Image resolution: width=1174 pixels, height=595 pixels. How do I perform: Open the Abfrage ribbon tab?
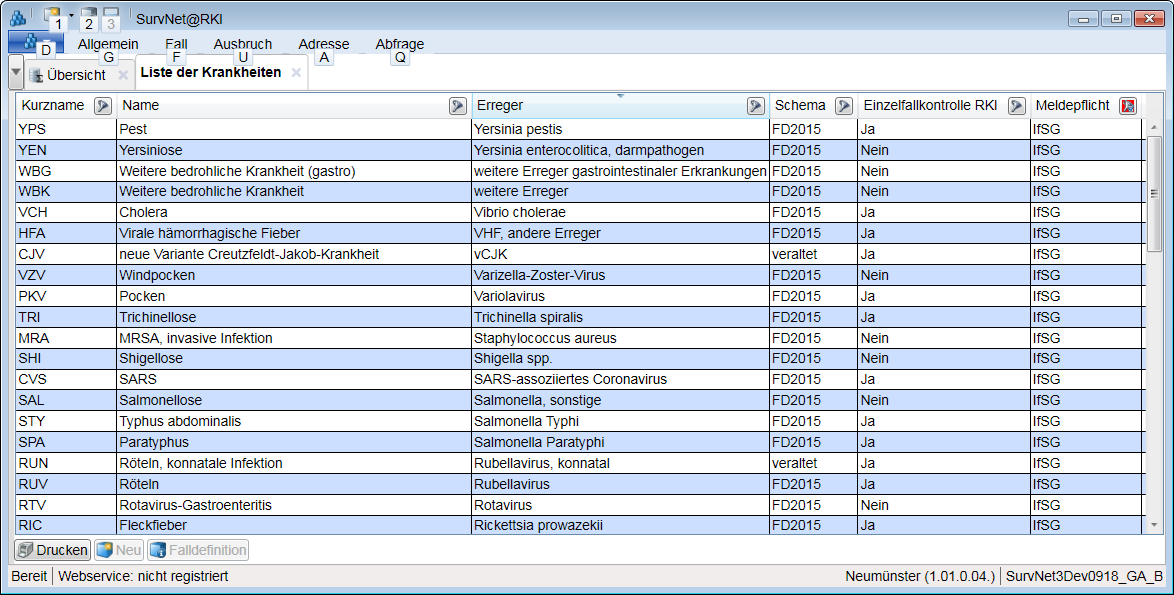400,44
